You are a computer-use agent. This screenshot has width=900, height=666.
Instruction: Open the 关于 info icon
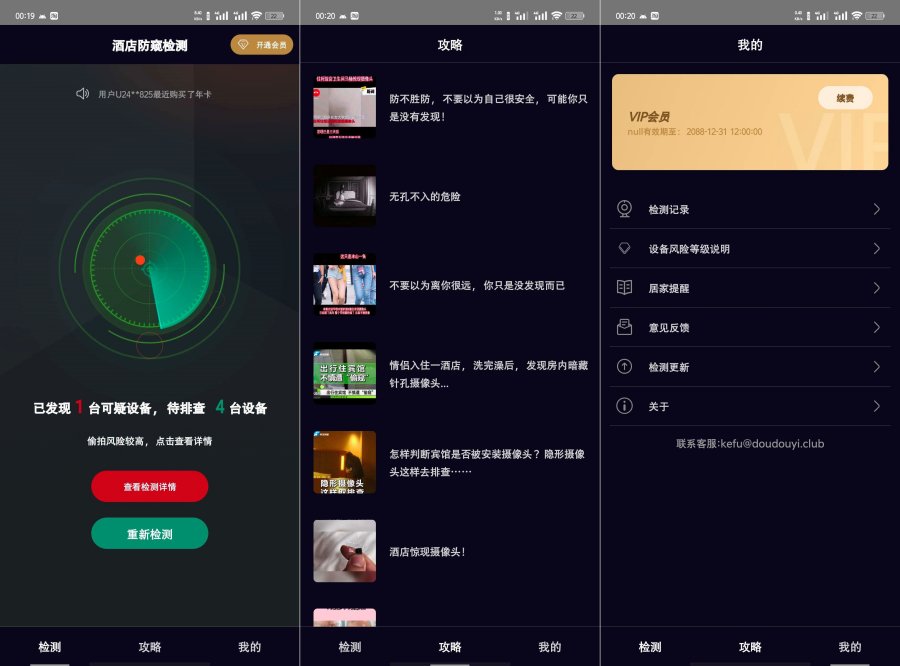click(x=623, y=407)
